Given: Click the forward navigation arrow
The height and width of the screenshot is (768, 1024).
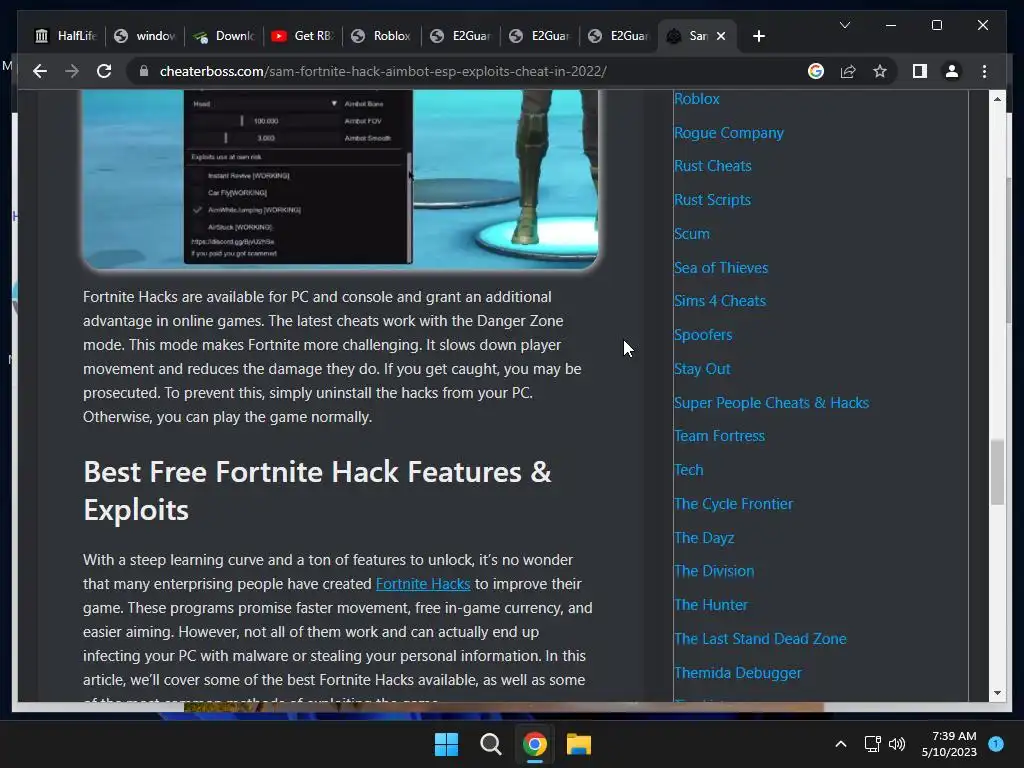Looking at the screenshot, I should point(72,71).
